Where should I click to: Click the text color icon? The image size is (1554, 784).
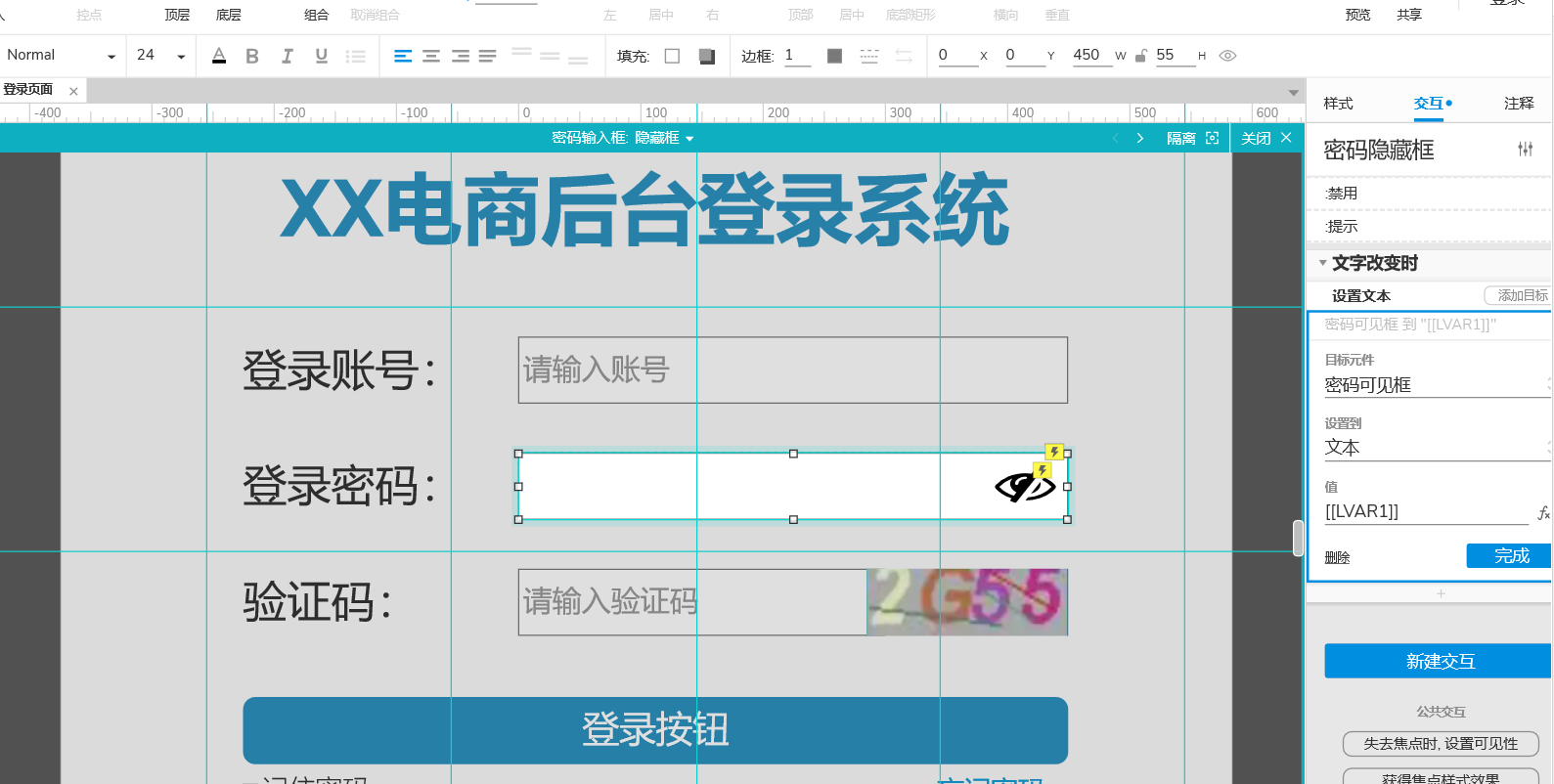(x=219, y=56)
